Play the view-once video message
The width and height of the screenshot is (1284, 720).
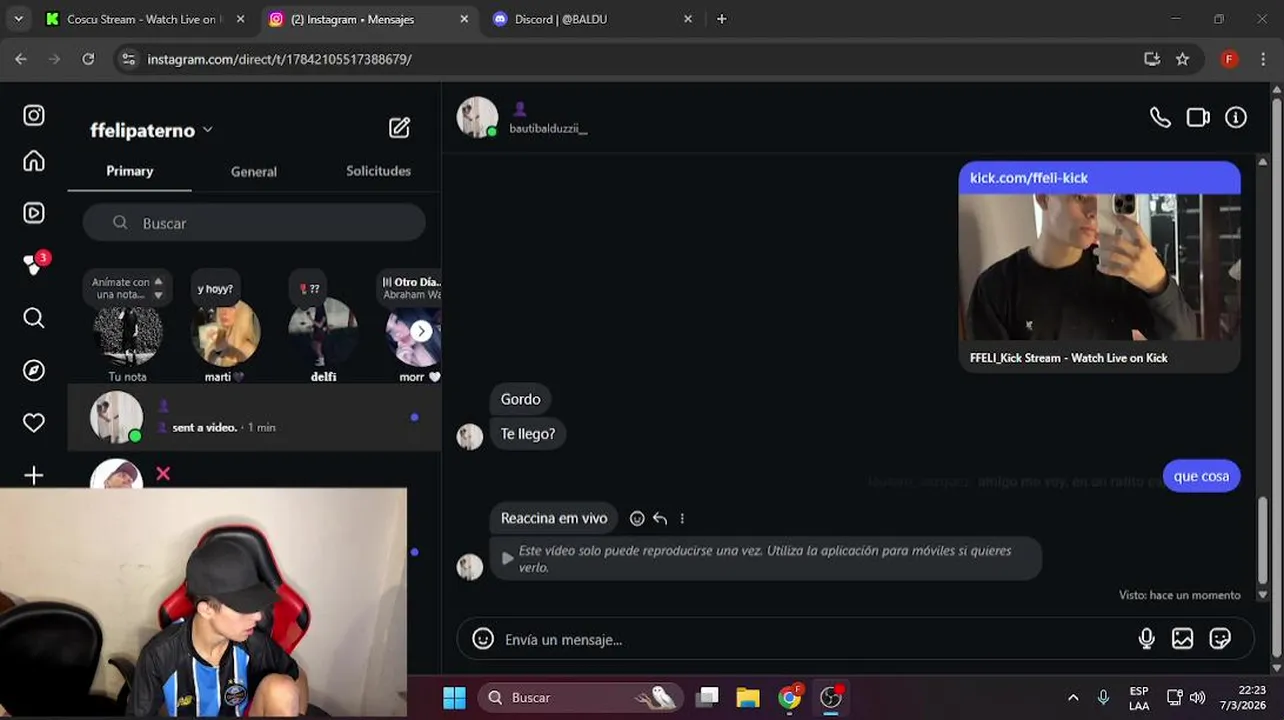pos(765,559)
